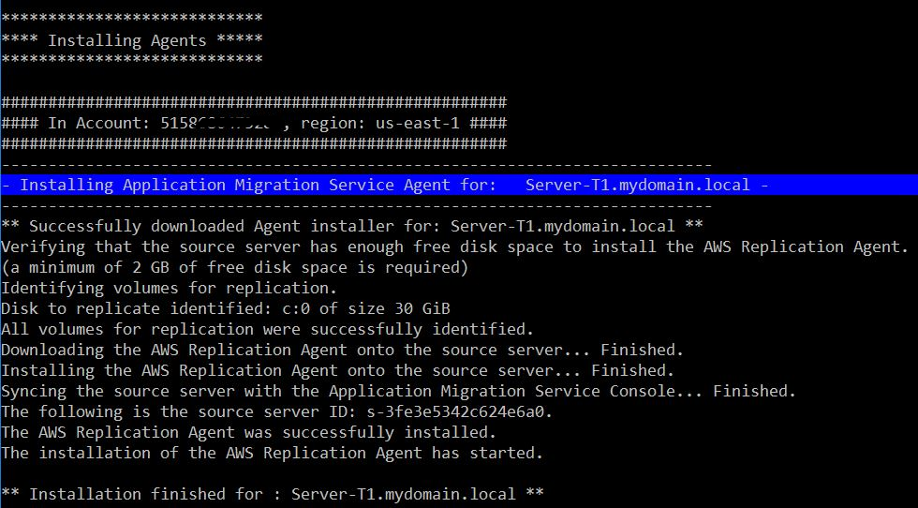Viewport: 918px width, 508px height.
Task: Click the final 'Installation finished for' line
Action: (x=272, y=494)
